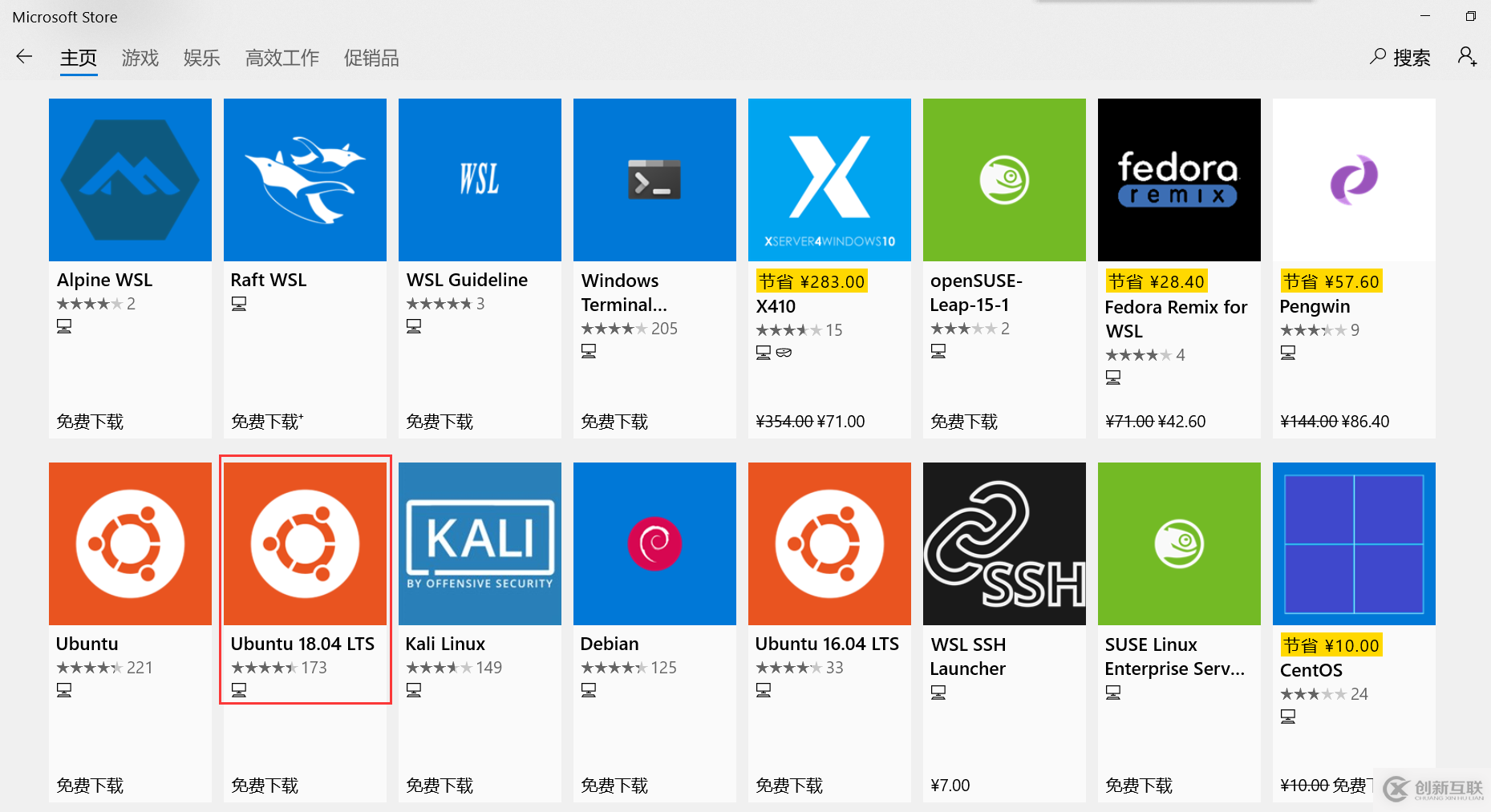
Task: Open the Pengwin purple logo icon
Action: [x=1354, y=180]
